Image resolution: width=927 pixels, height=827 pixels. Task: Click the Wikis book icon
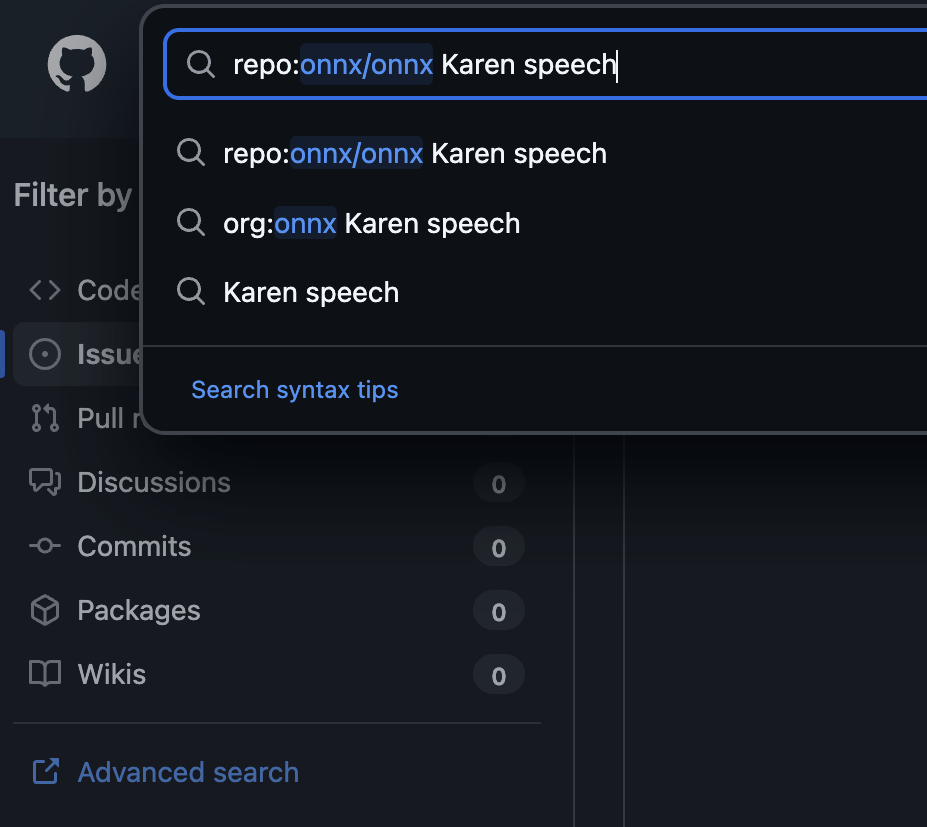coord(45,674)
